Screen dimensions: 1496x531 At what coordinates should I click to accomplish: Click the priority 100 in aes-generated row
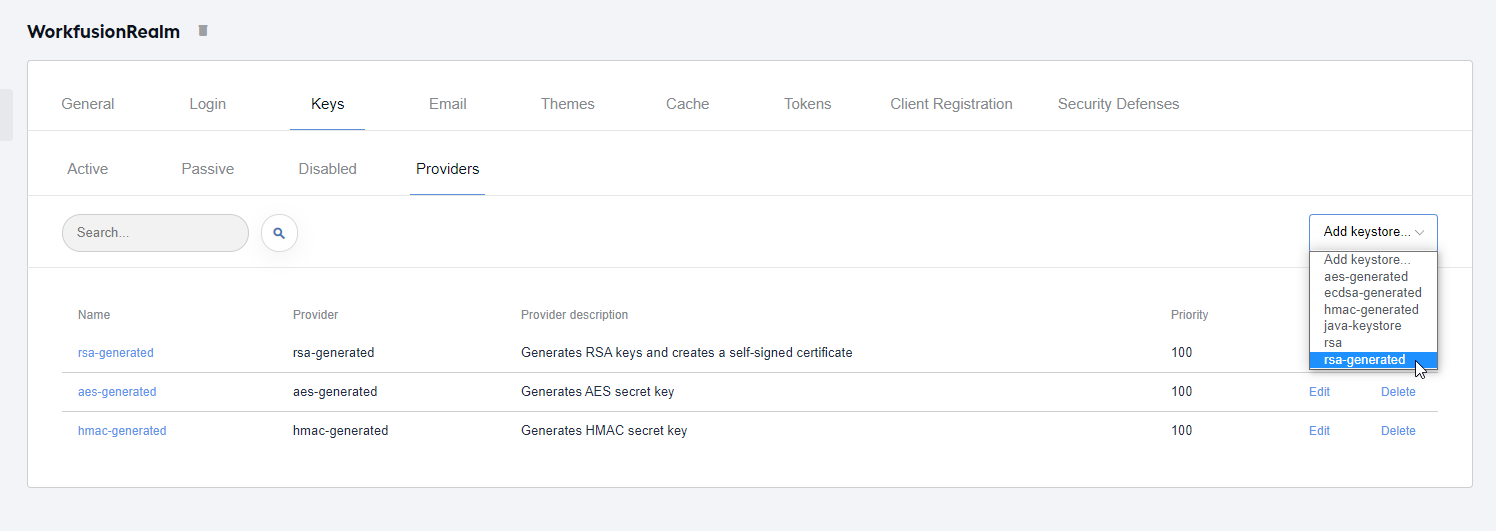coord(1182,392)
